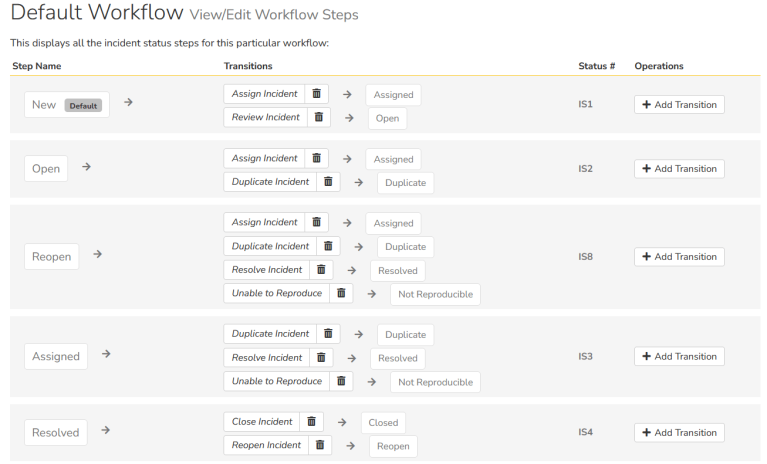This screenshot has height=464, width=767.
Task: Delete Unable to Reproduce transition in Reopen row
Action: point(341,293)
